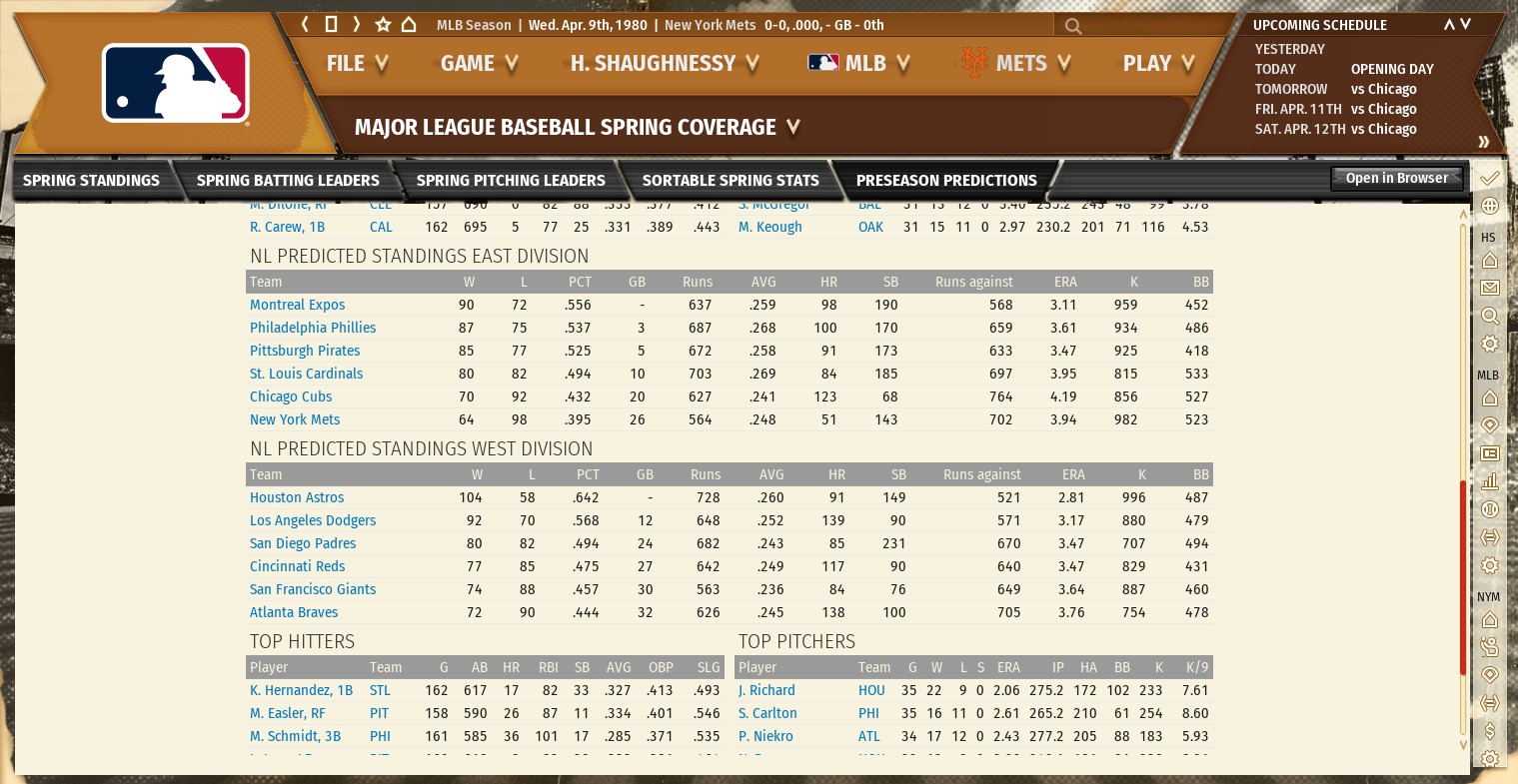
Task: Open the FILE dropdown menu
Action: pyautogui.click(x=357, y=64)
